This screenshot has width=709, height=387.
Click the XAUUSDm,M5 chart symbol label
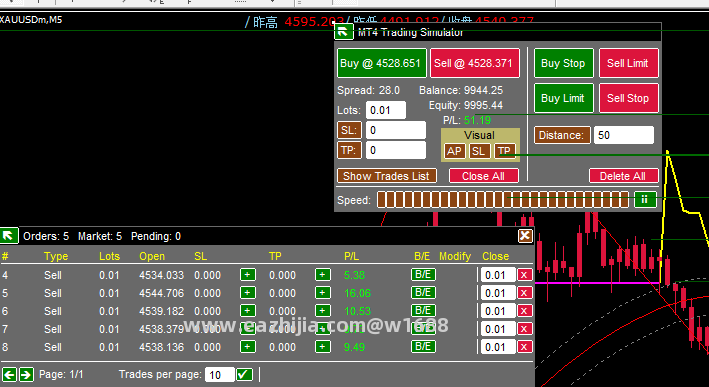coord(31,20)
